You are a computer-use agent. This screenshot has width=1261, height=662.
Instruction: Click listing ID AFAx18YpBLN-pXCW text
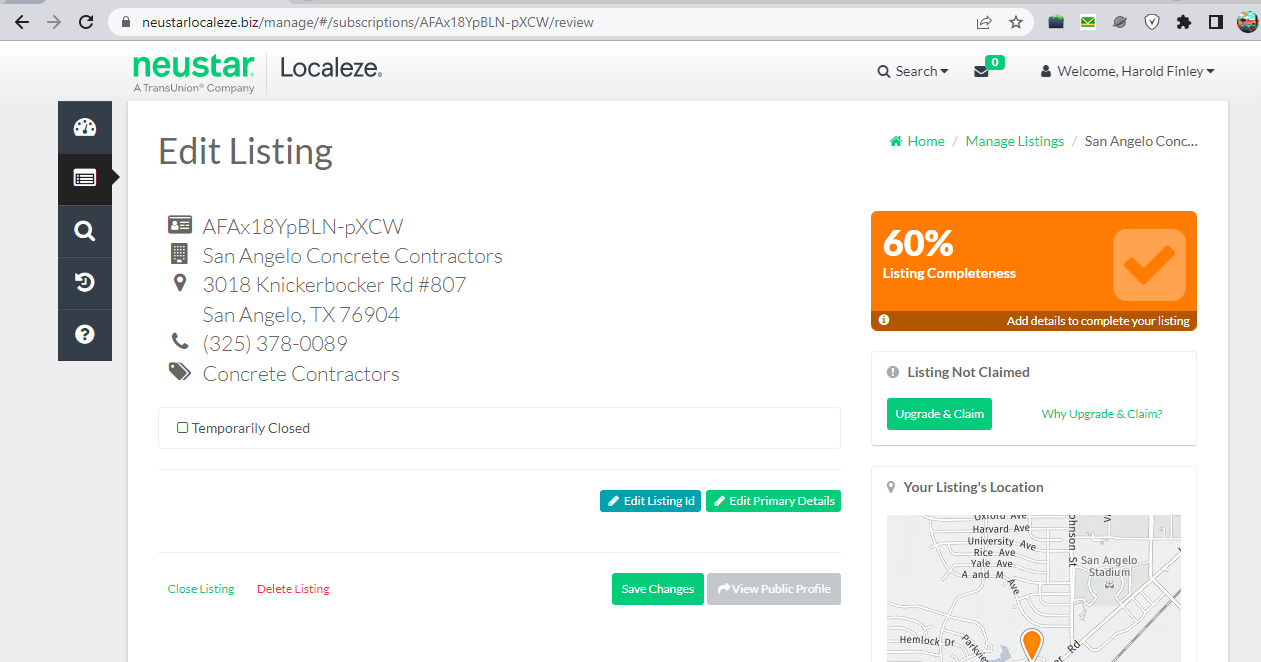coord(303,227)
